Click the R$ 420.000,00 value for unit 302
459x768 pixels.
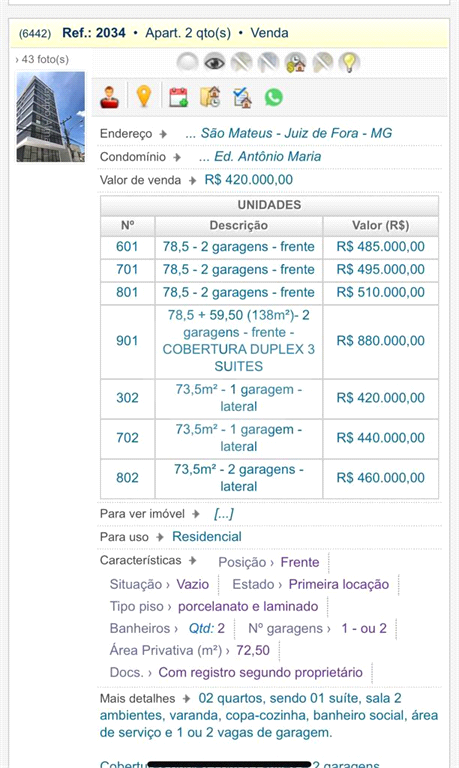click(x=381, y=398)
